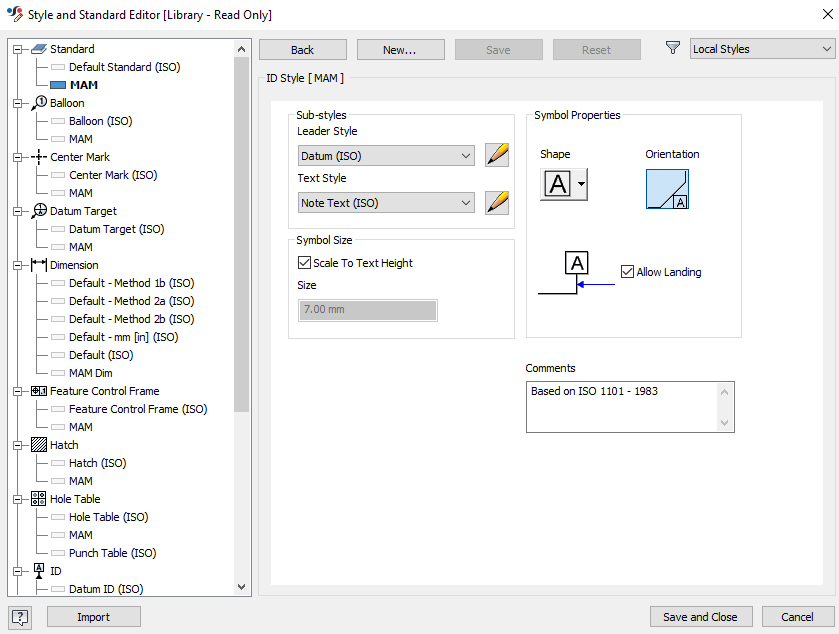This screenshot has height=634, width=839.
Task: Click the Import button
Action: (94, 617)
